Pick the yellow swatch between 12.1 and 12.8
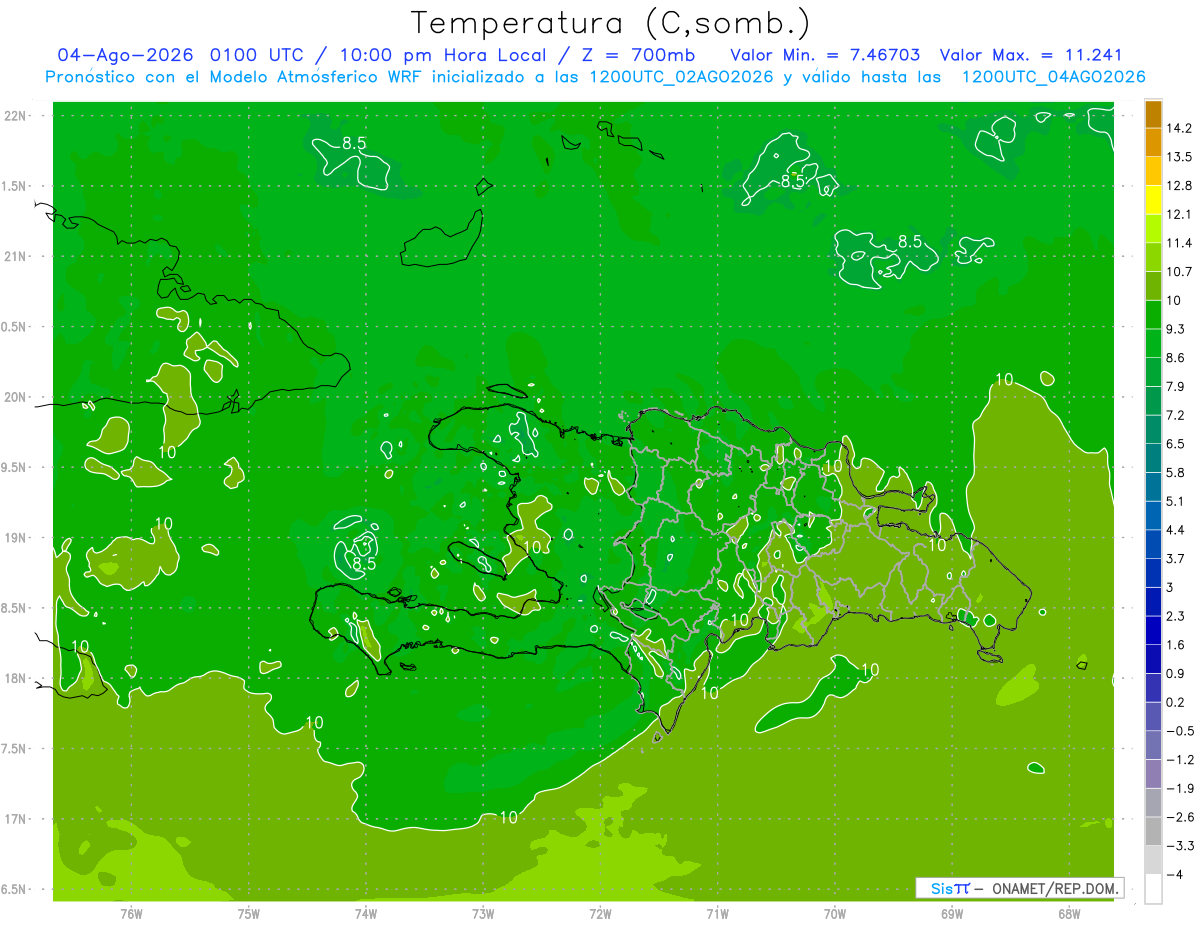Screen dimensions: 1200x927 point(1153,200)
